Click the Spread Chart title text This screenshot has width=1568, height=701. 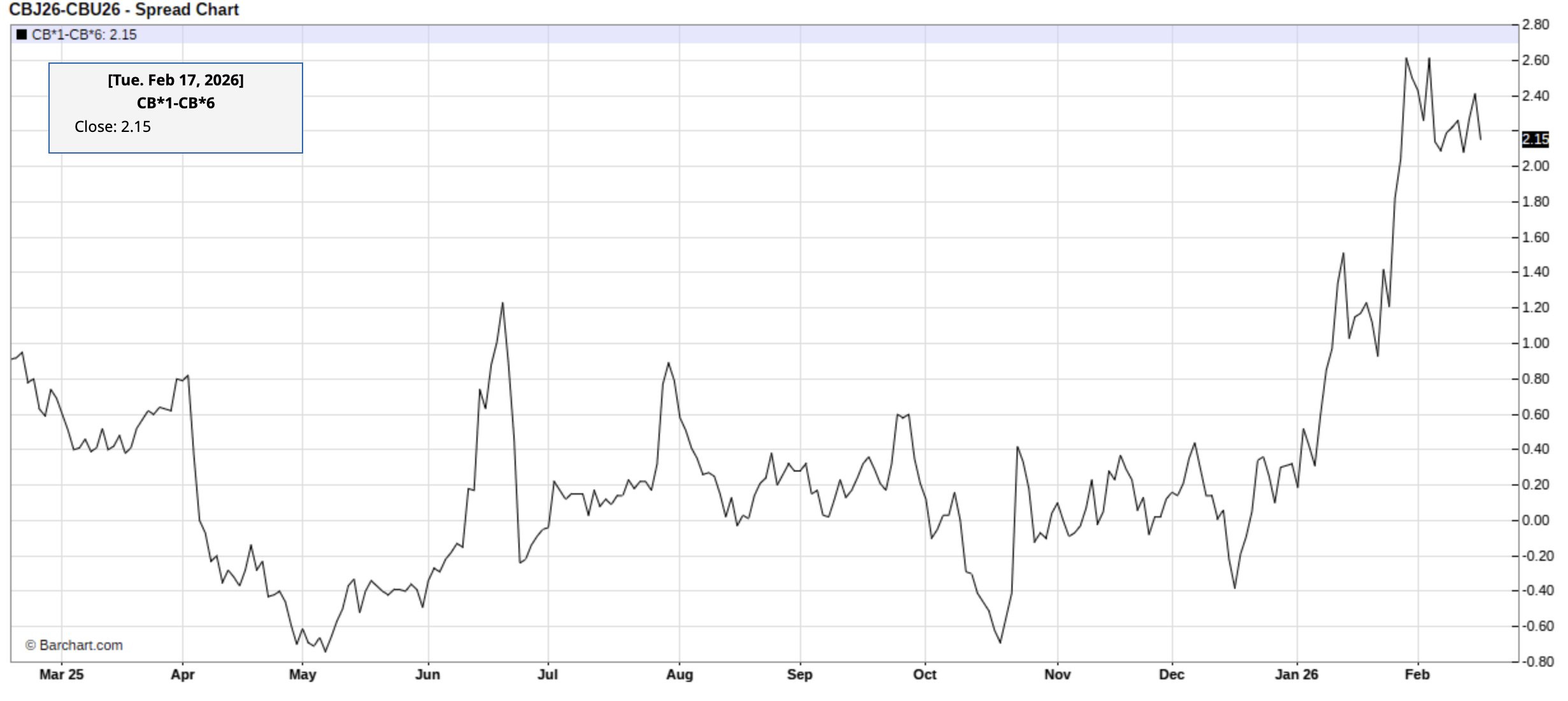click(x=124, y=10)
